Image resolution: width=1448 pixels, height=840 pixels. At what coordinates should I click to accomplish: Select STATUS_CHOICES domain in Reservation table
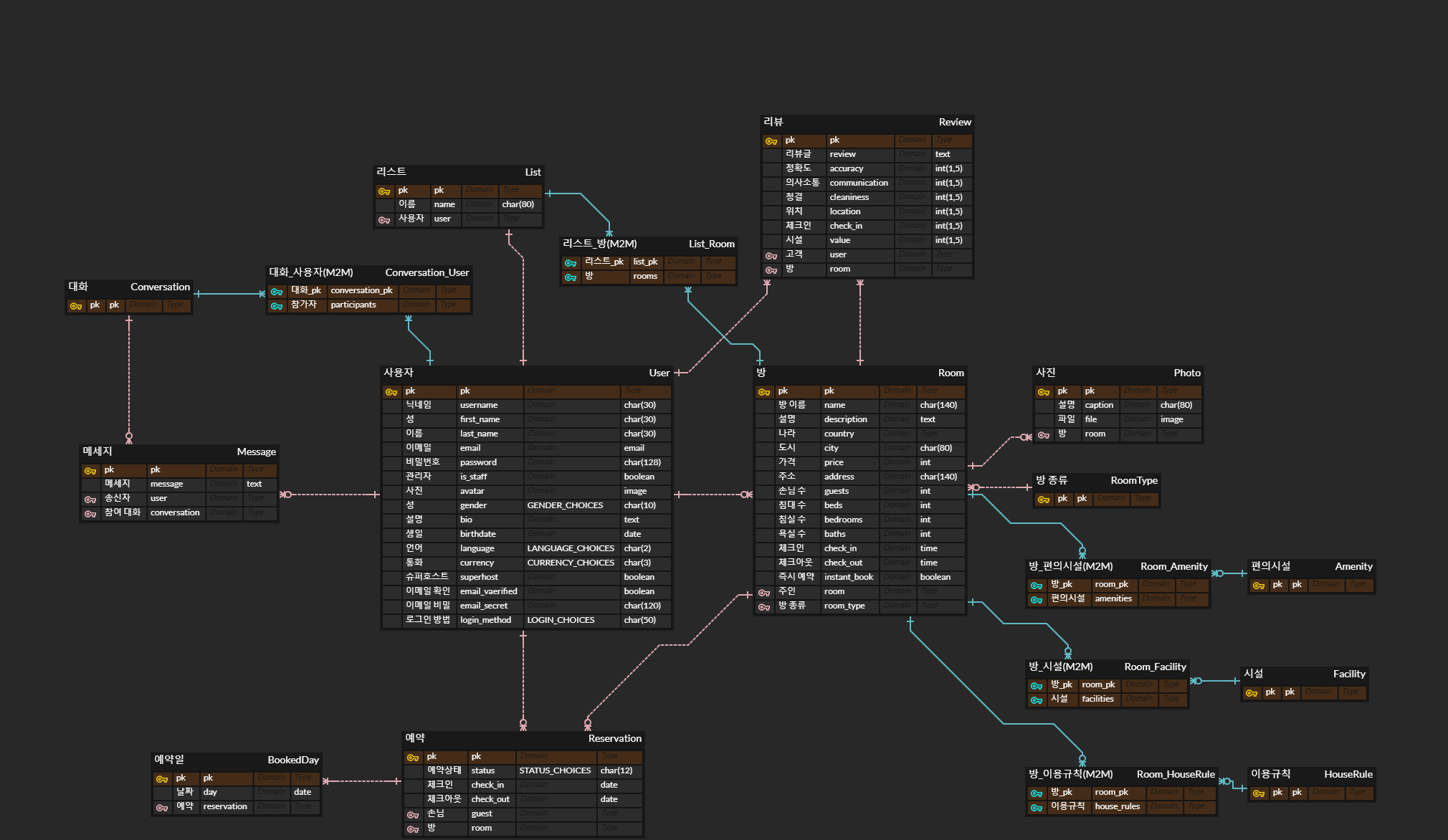coord(556,770)
